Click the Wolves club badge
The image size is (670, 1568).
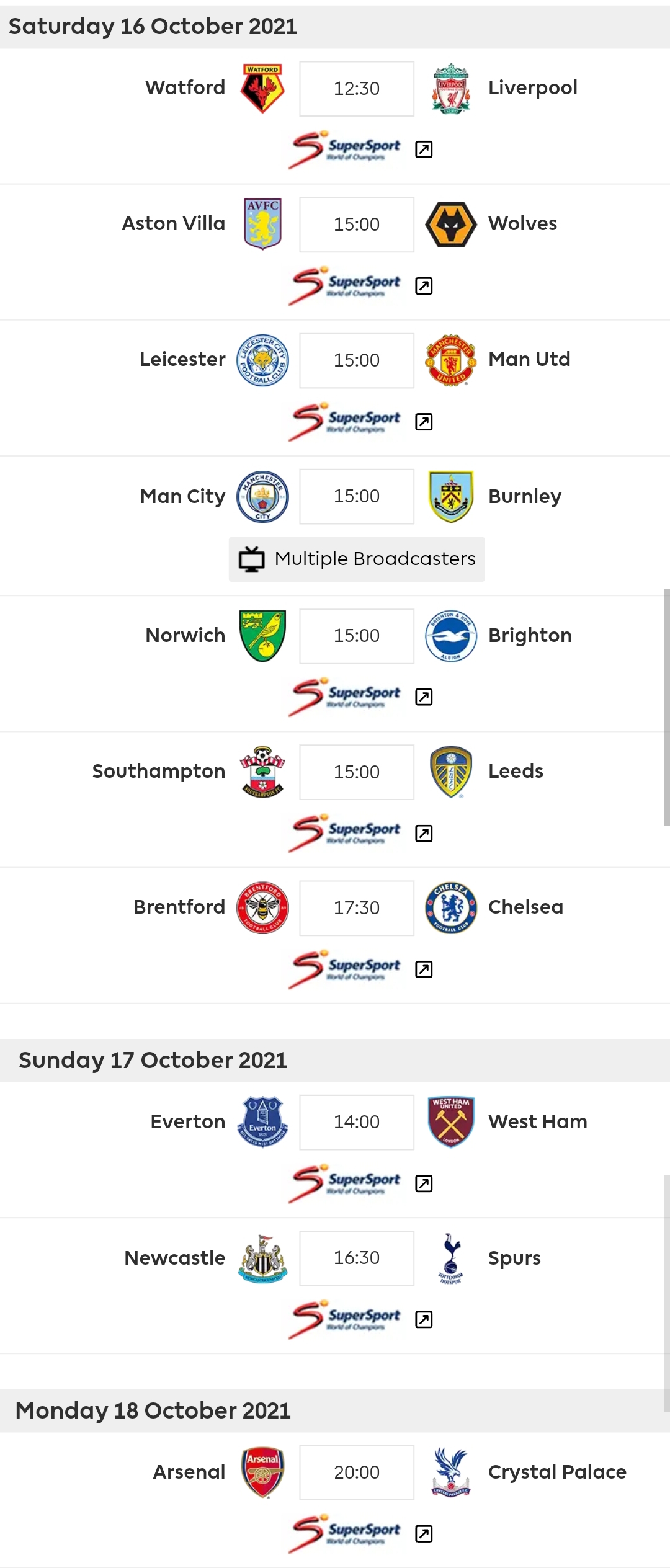tap(451, 225)
